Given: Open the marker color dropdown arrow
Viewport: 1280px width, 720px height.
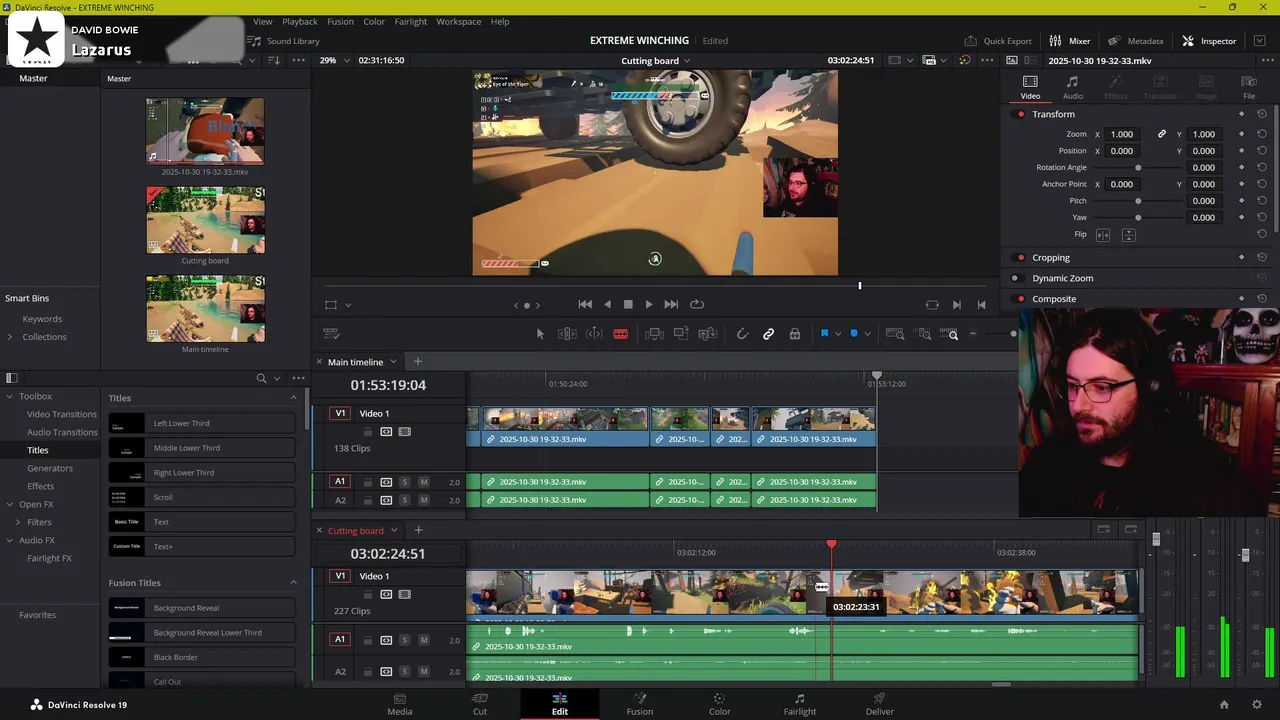Looking at the screenshot, I should [x=867, y=334].
